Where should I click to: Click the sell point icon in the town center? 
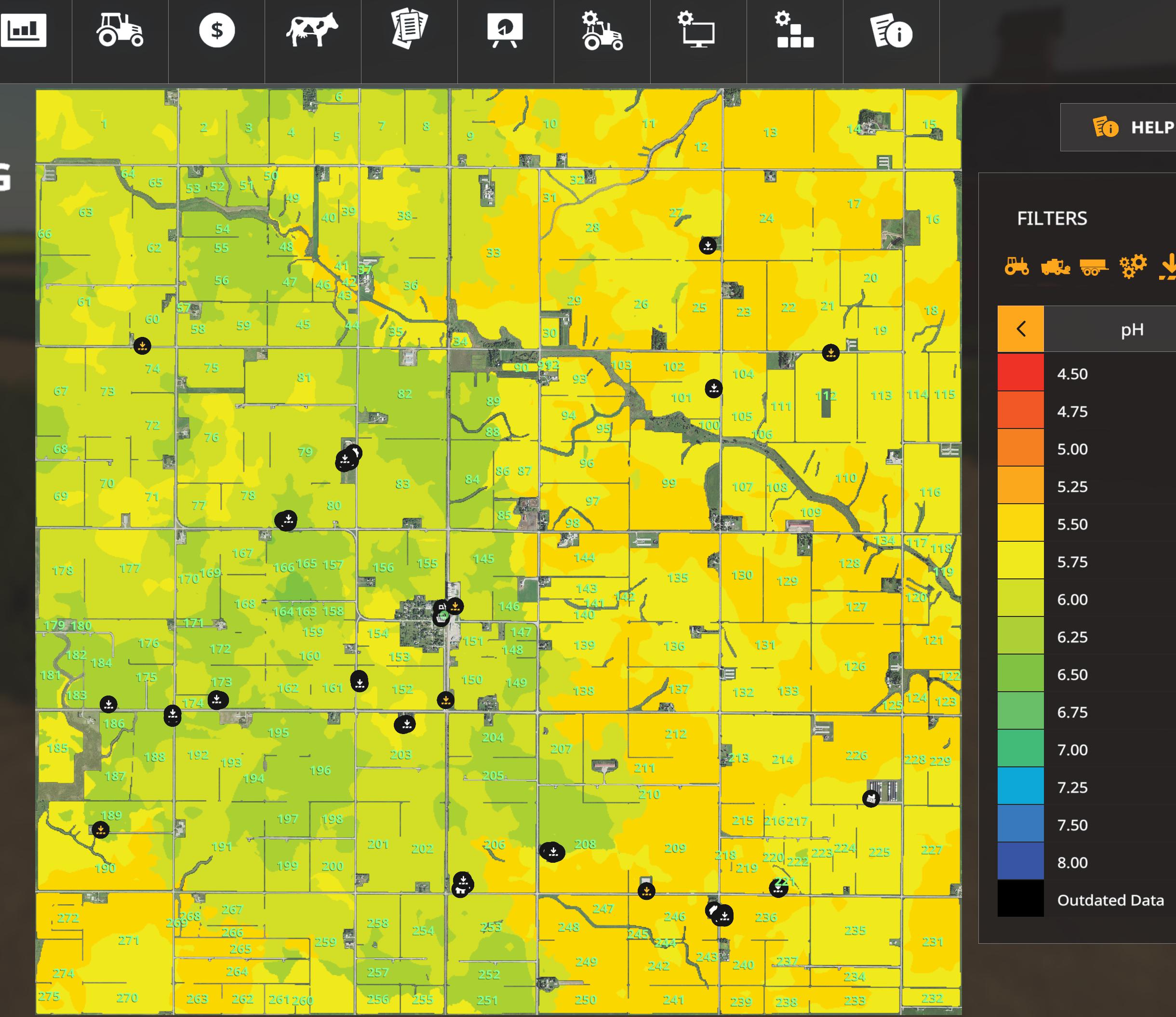pos(454,606)
